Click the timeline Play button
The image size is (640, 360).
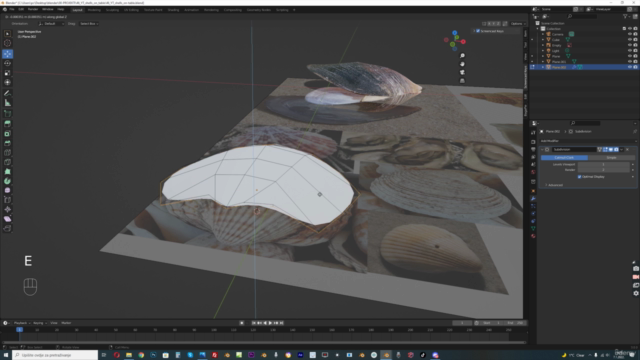click(x=270, y=323)
